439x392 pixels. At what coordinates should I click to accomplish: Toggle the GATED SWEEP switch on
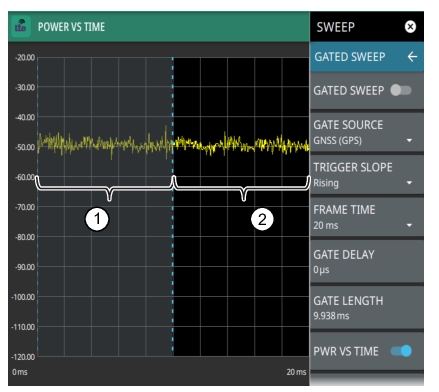401,90
